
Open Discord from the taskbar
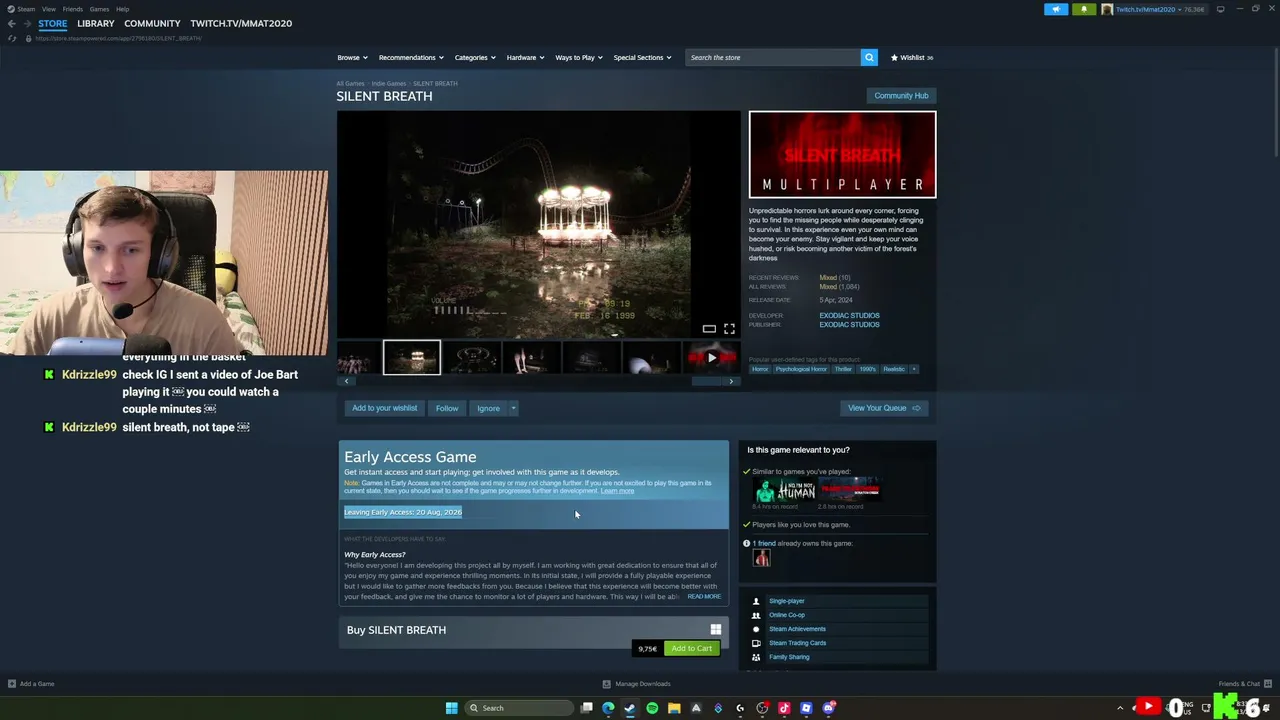(828, 708)
